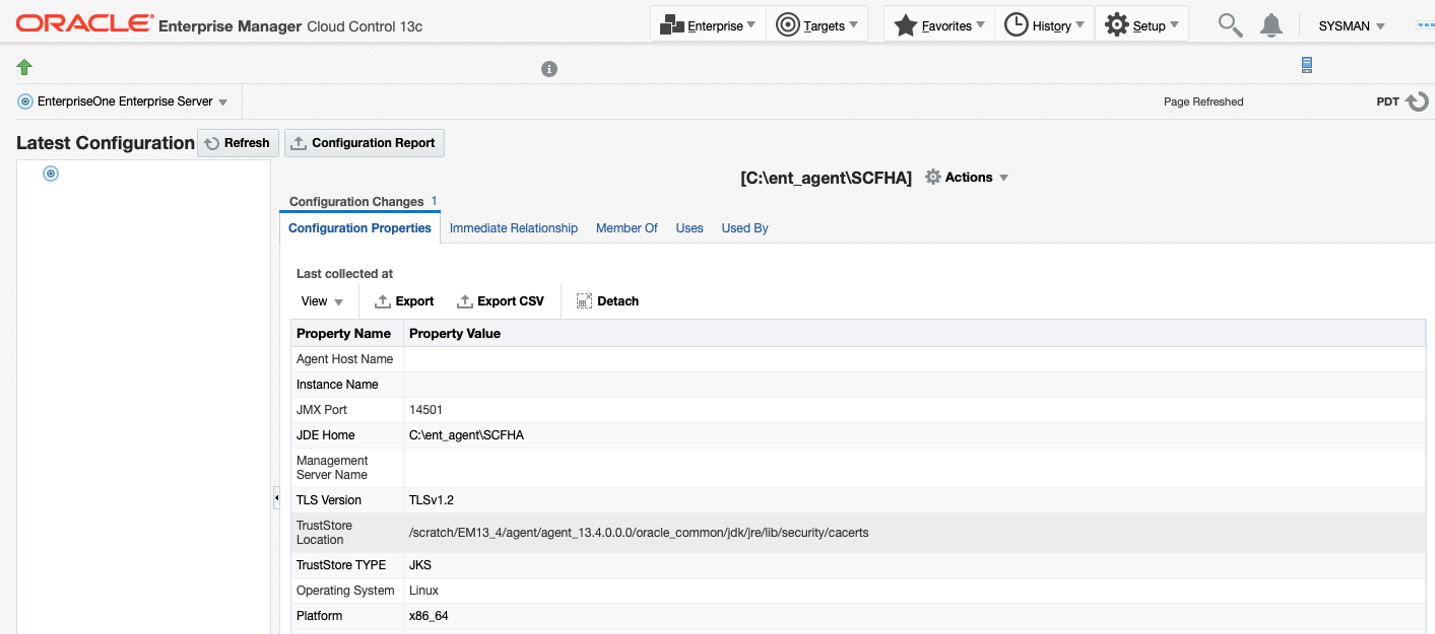Expand the Setup dropdown menu
Image resolution: width=1435 pixels, height=634 pixels.
(1142, 26)
